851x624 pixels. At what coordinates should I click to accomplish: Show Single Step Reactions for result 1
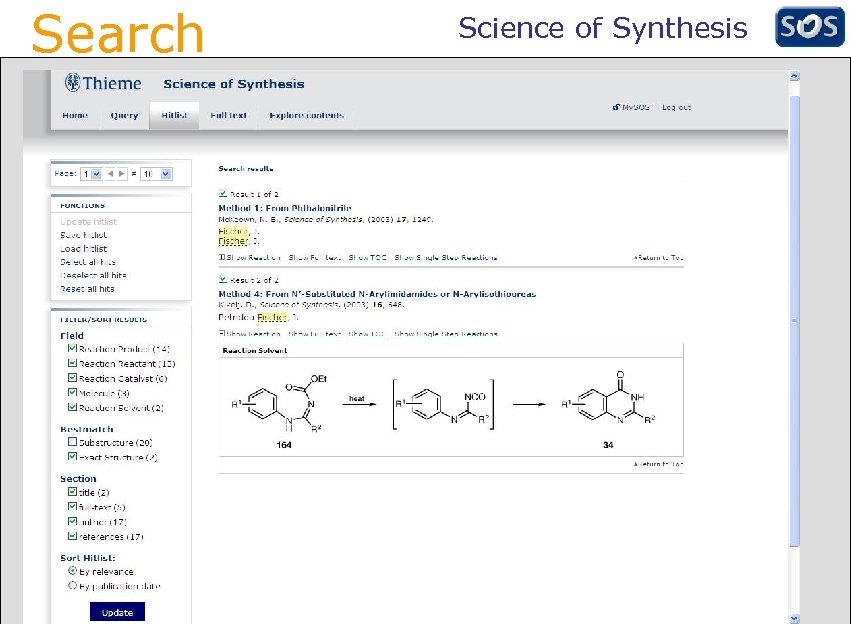(446, 257)
